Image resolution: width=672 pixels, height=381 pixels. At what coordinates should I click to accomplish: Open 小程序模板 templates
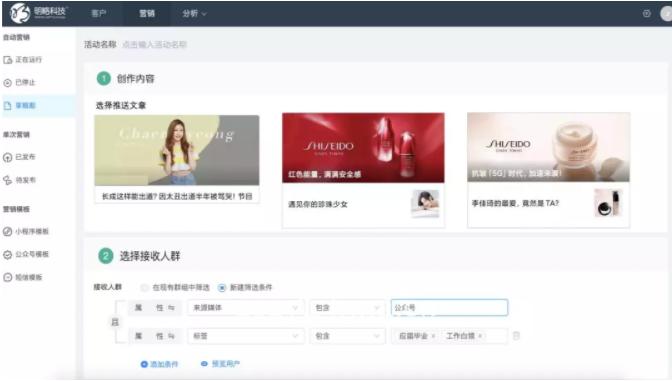click(26, 231)
